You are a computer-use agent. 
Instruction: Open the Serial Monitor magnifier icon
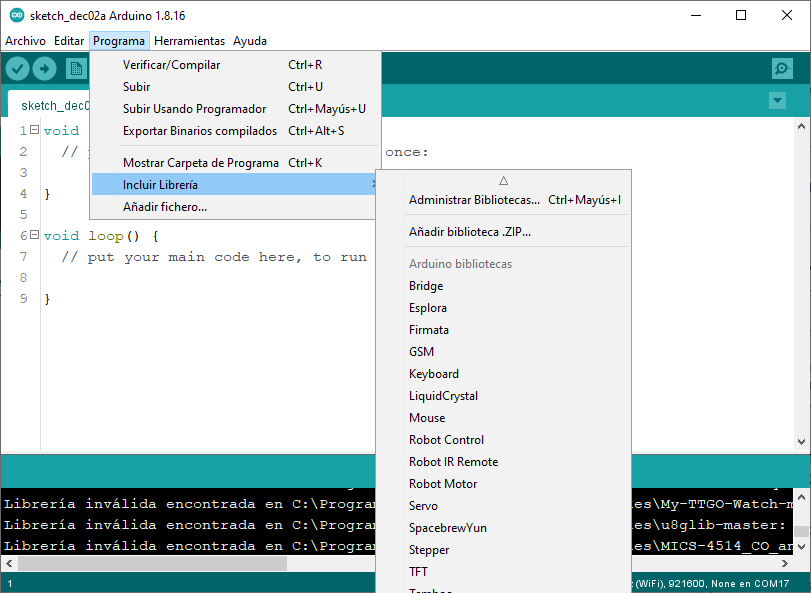[782, 68]
